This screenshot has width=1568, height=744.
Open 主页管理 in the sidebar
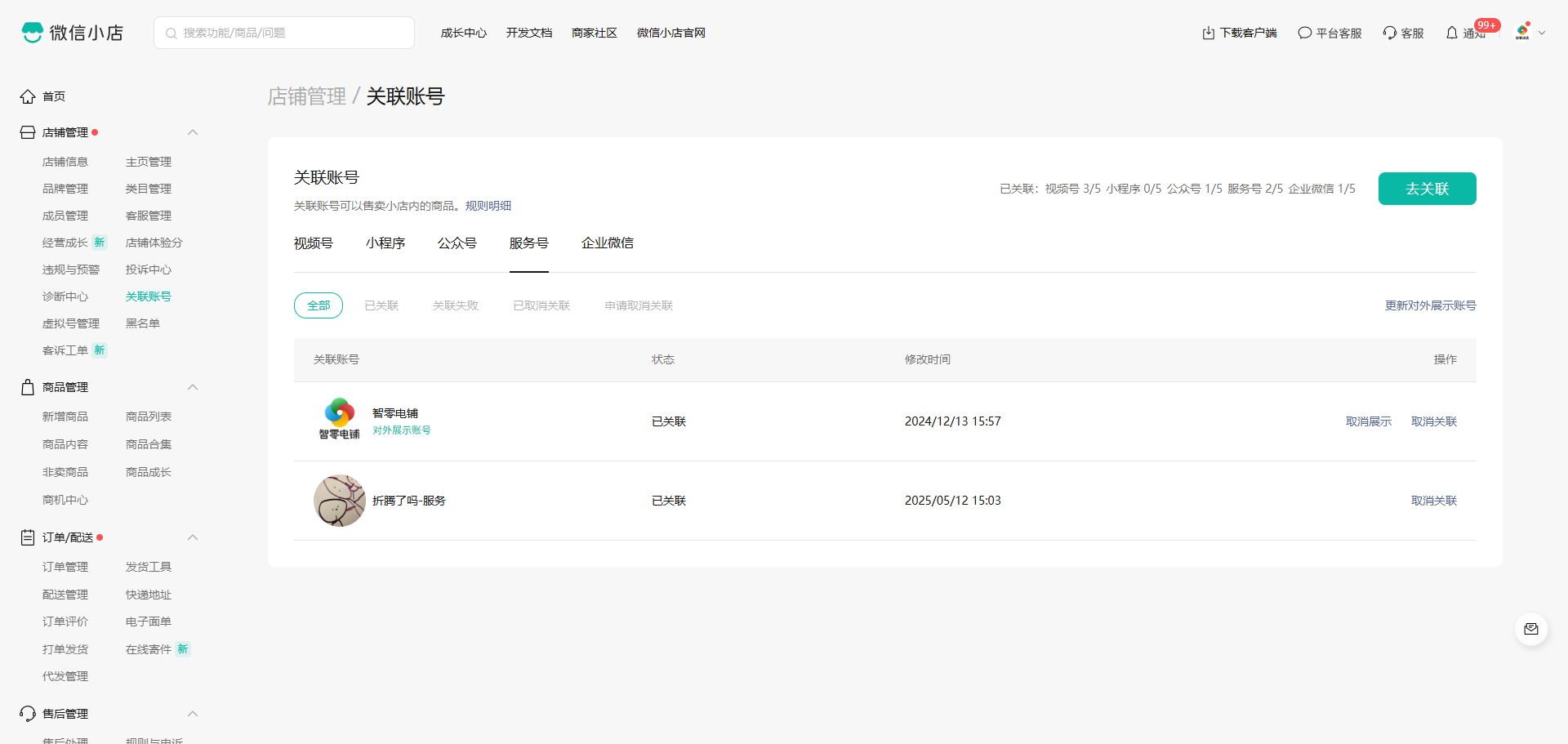[x=149, y=162]
